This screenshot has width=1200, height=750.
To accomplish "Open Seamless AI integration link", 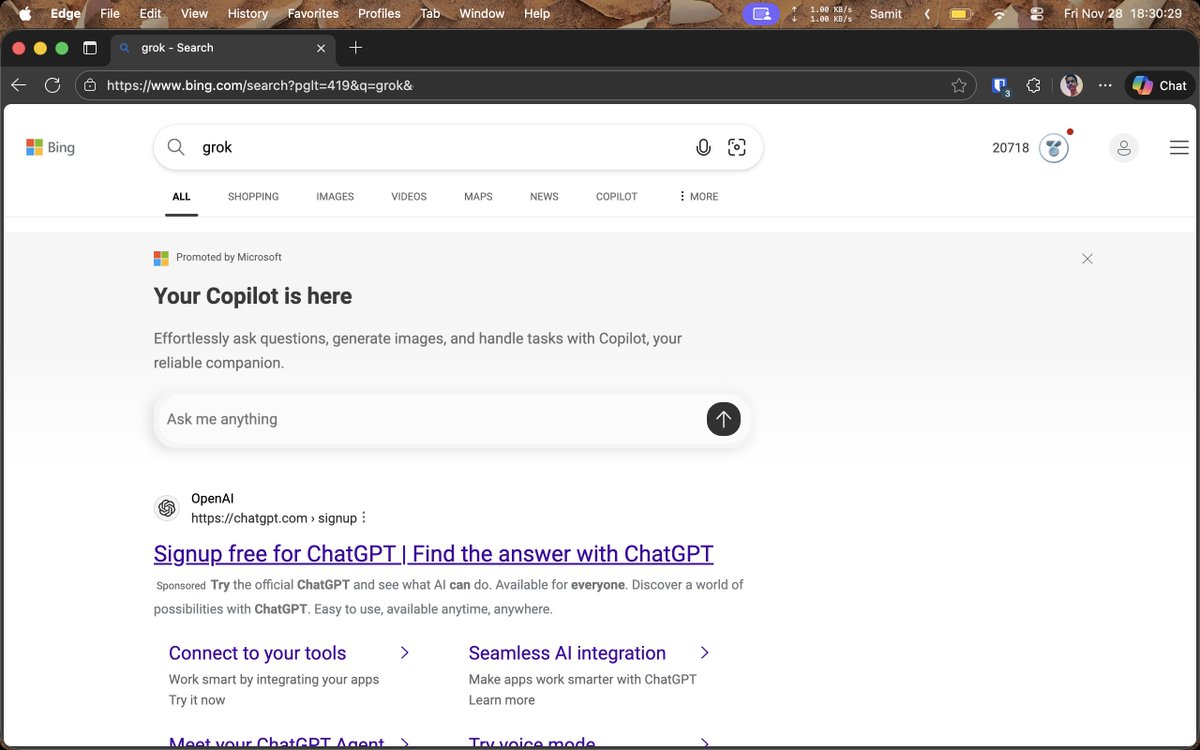I will [567, 653].
